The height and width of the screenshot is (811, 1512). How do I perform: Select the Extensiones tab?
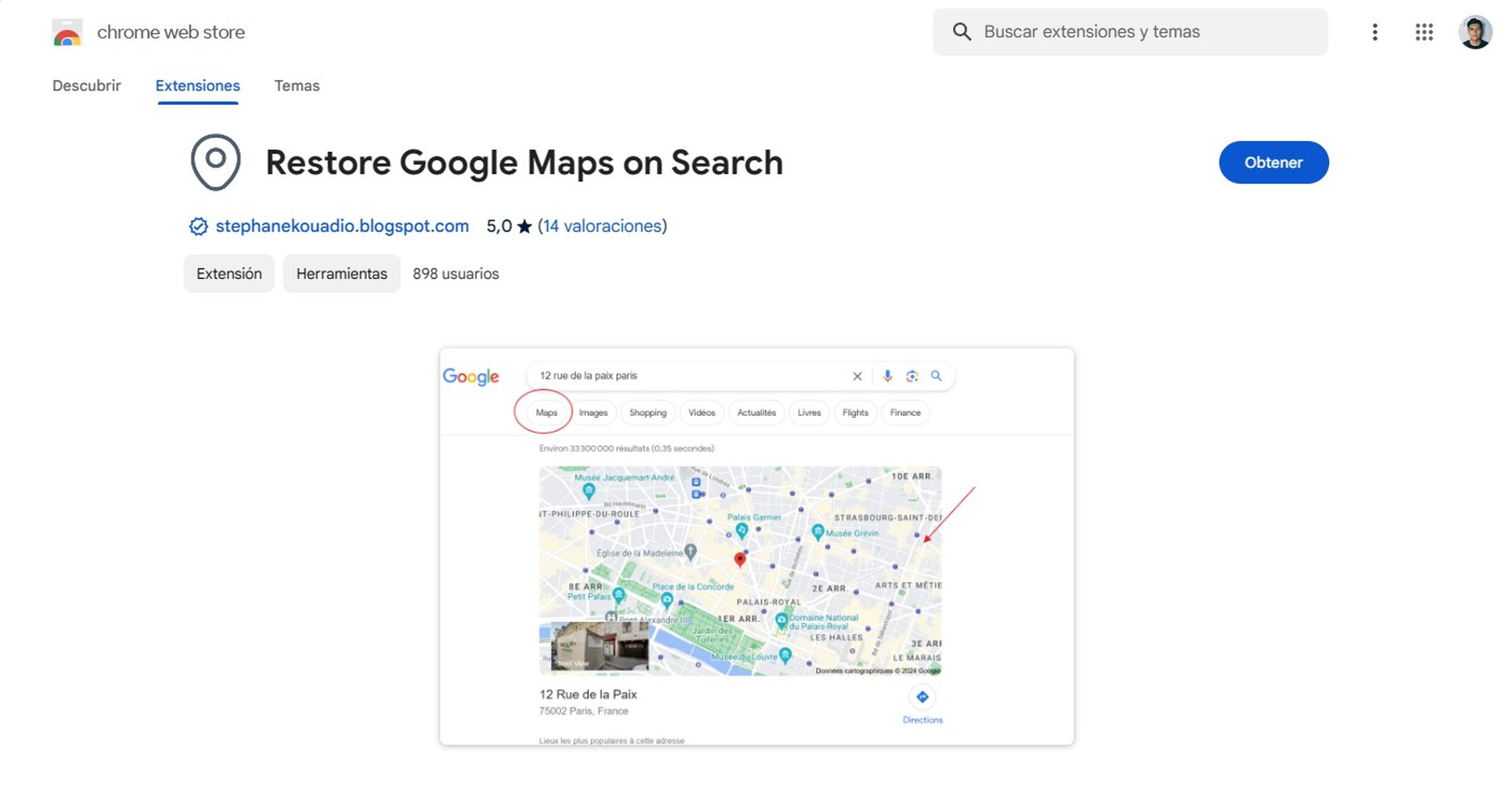pos(198,86)
